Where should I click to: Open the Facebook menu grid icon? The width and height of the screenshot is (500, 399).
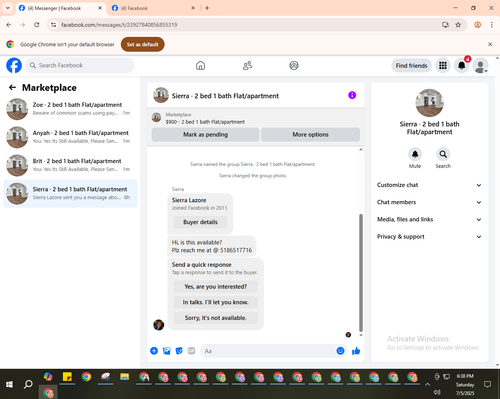point(443,66)
